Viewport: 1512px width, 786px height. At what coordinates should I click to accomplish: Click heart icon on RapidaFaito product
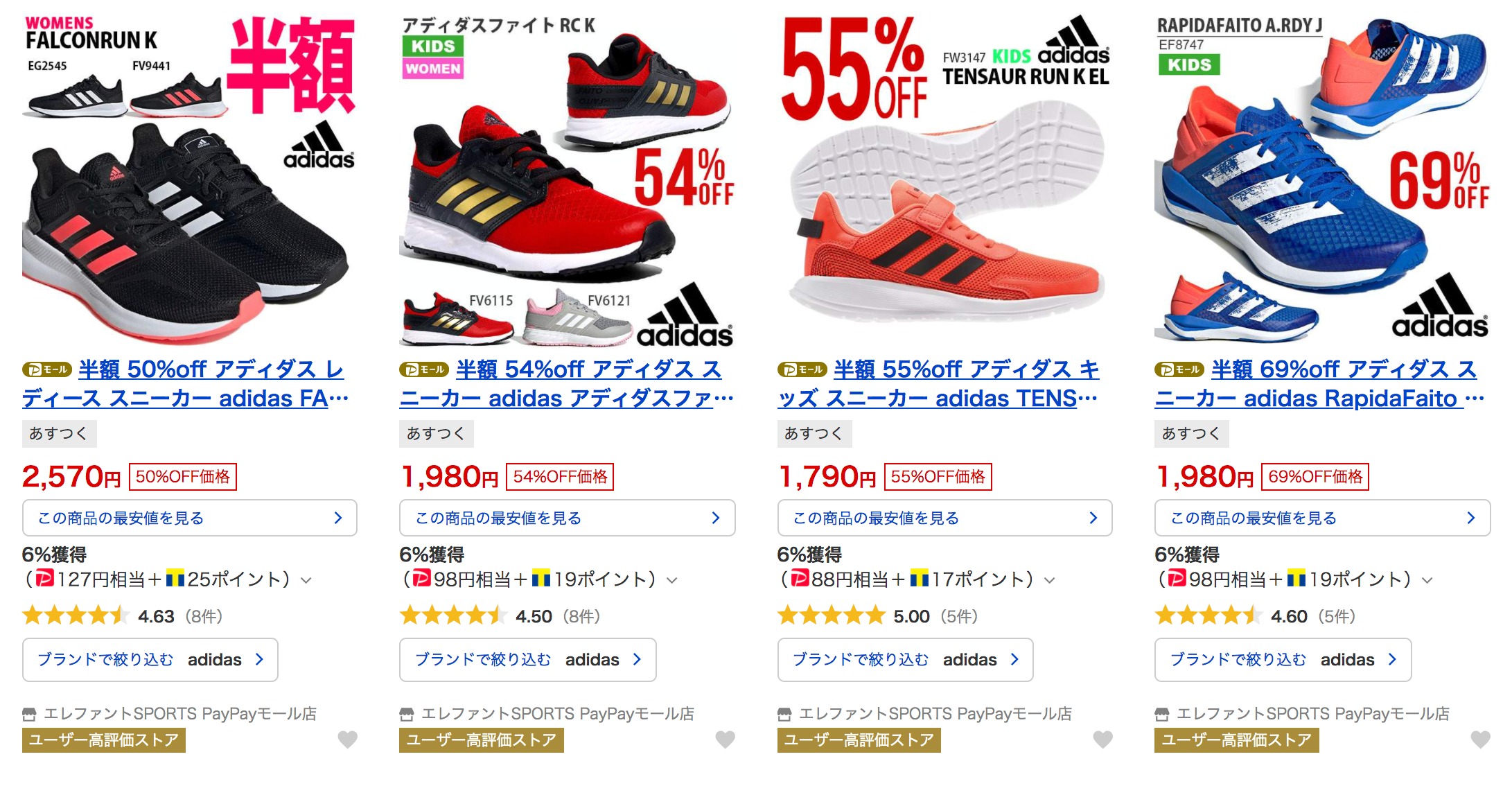[x=1480, y=740]
